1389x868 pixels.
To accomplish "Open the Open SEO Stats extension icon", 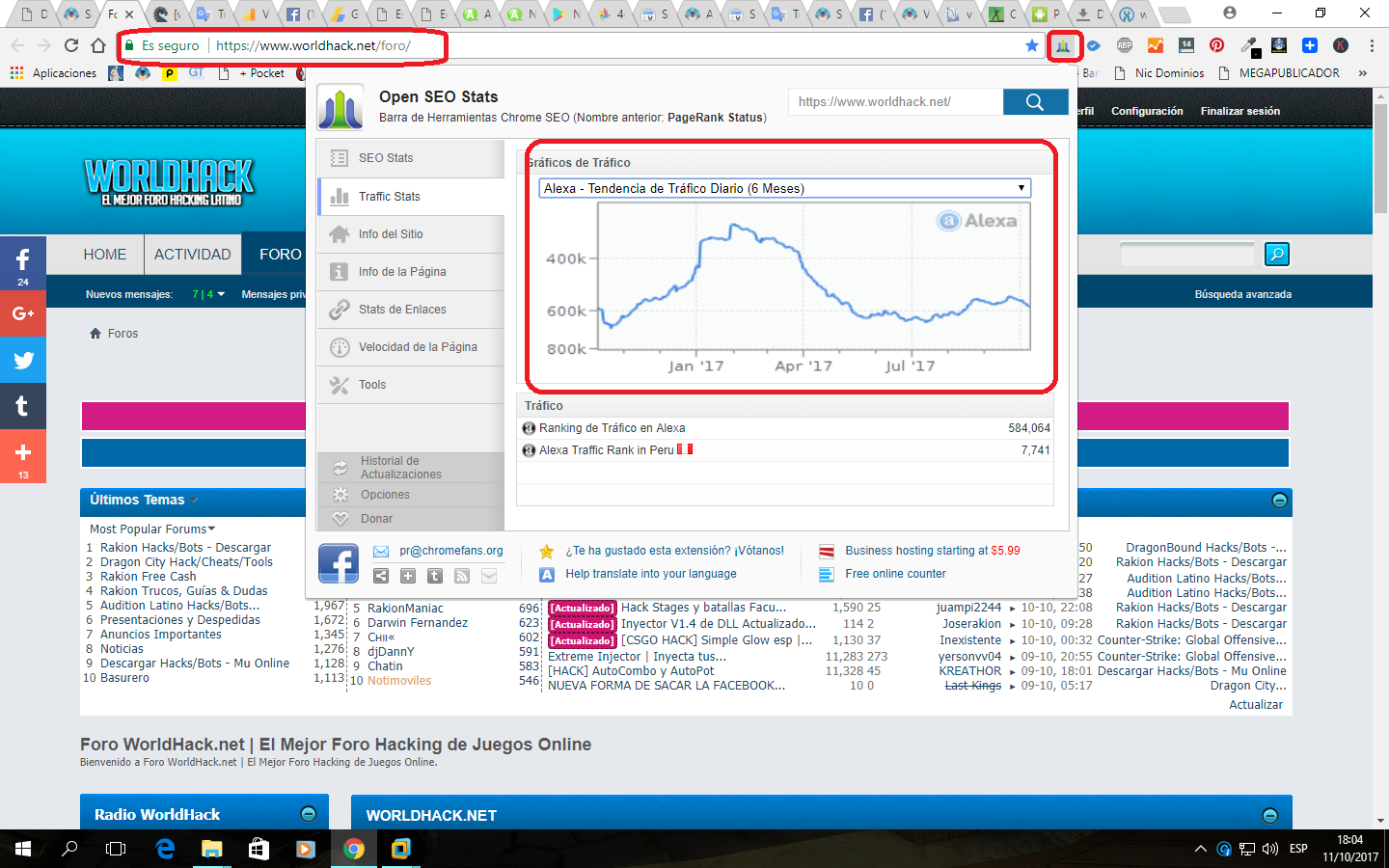I will click(1063, 45).
